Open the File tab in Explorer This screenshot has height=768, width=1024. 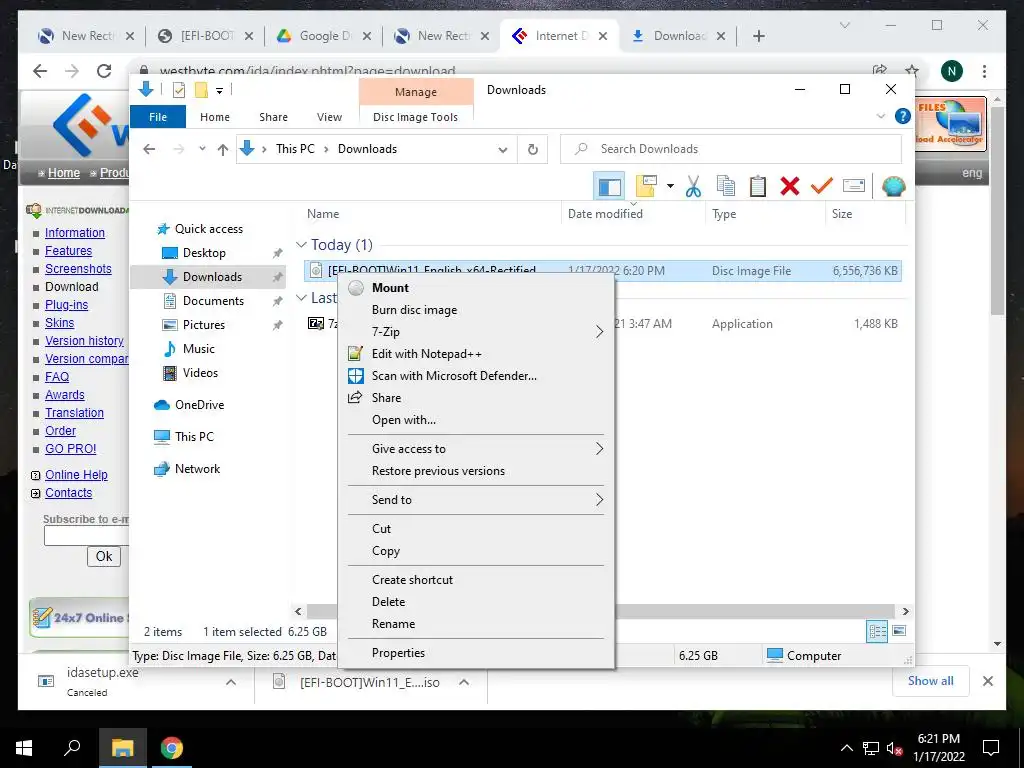[158, 117]
